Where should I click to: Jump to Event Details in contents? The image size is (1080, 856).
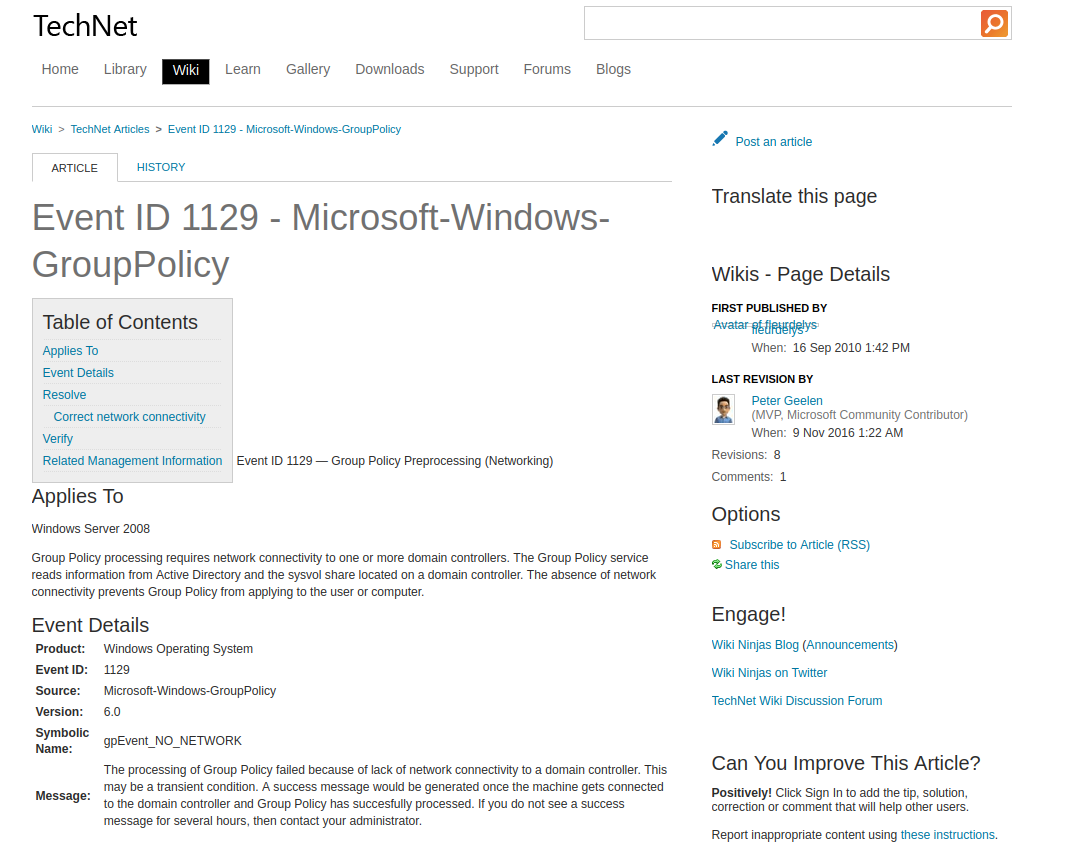tap(78, 373)
